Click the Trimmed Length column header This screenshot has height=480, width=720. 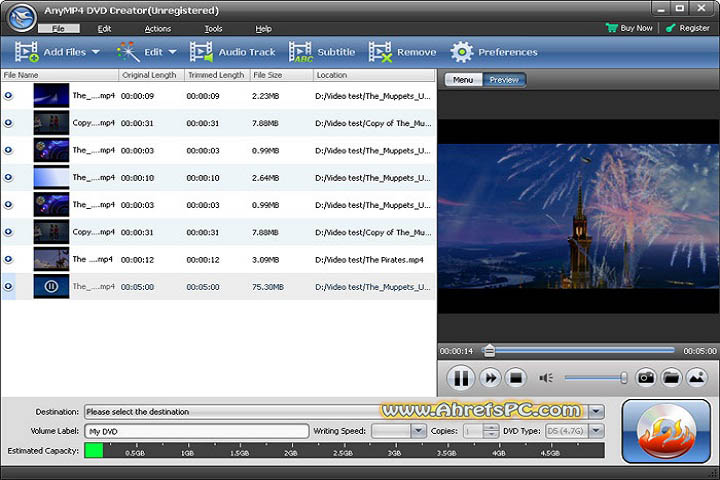click(217, 75)
